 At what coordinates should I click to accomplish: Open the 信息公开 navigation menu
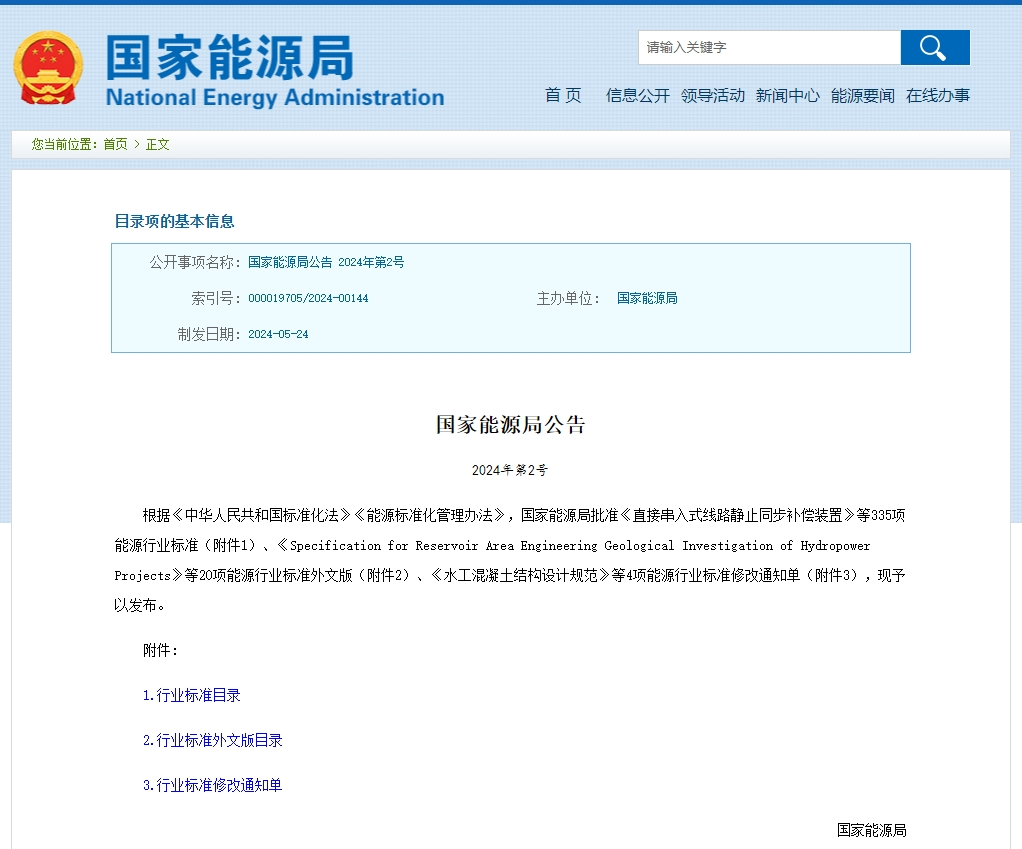(x=637, y=96)
